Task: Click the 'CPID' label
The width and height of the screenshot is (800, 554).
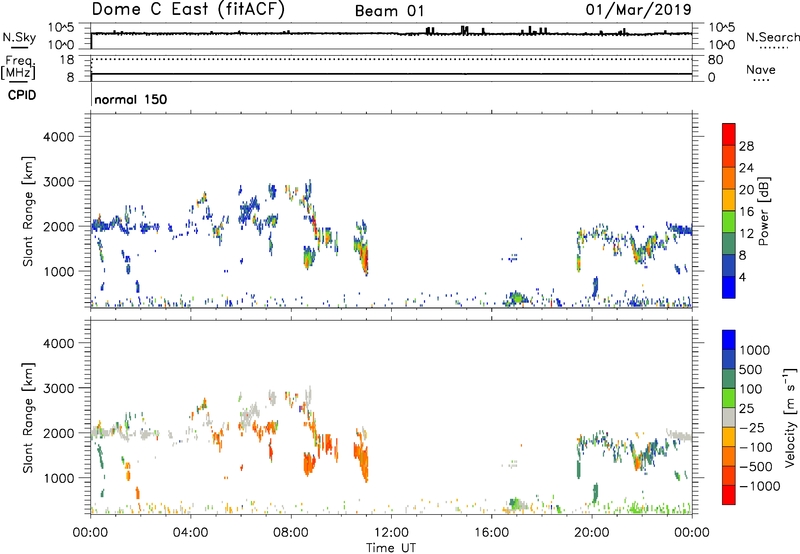Action: (x=22, y=95)
